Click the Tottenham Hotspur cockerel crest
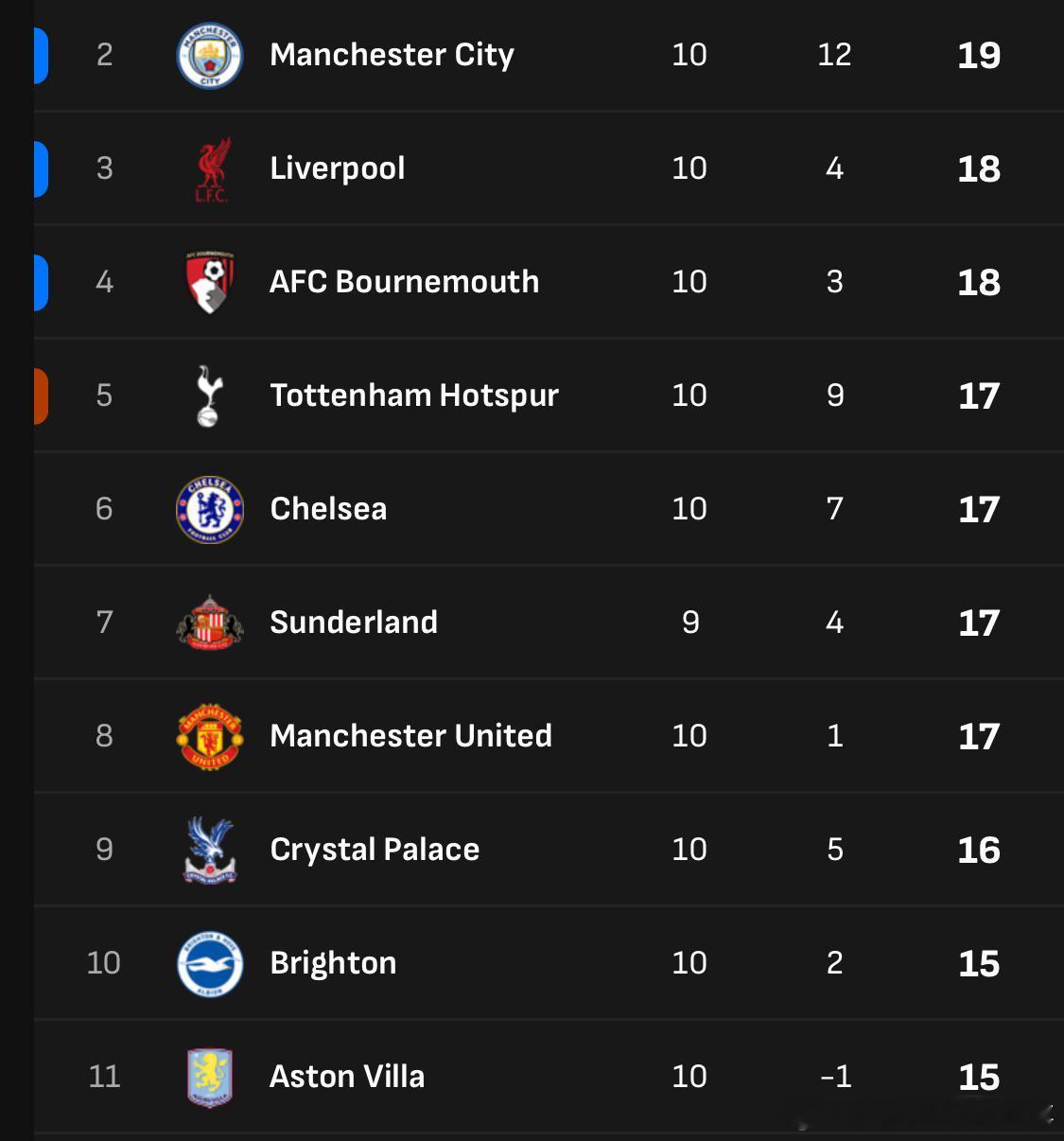 [x=209, y=395]
